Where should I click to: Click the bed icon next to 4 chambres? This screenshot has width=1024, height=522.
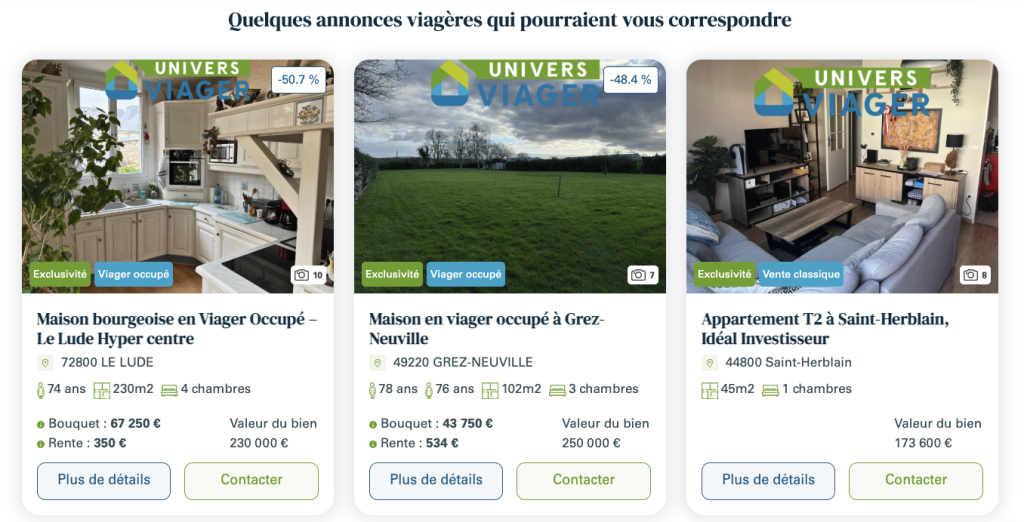pos(169,390)
